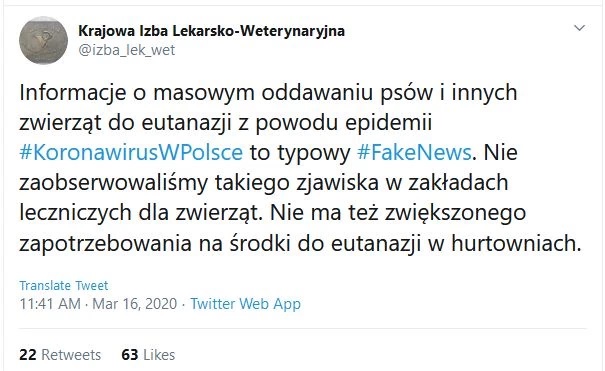Click the Mar 16, 2020 date text

pyautogui.click(x=135, y=304)
